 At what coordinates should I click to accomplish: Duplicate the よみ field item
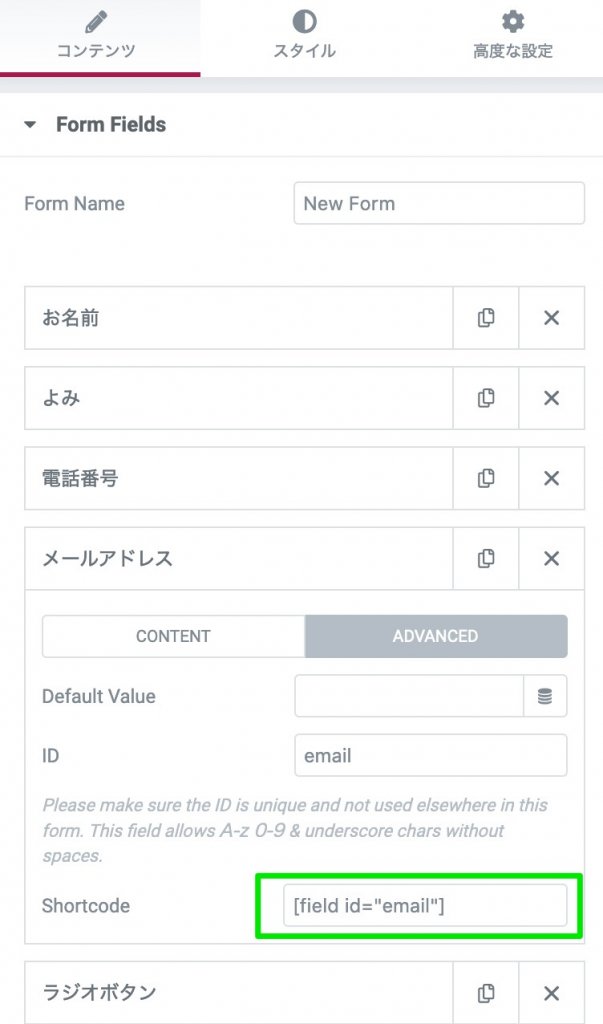coord(486,398)
